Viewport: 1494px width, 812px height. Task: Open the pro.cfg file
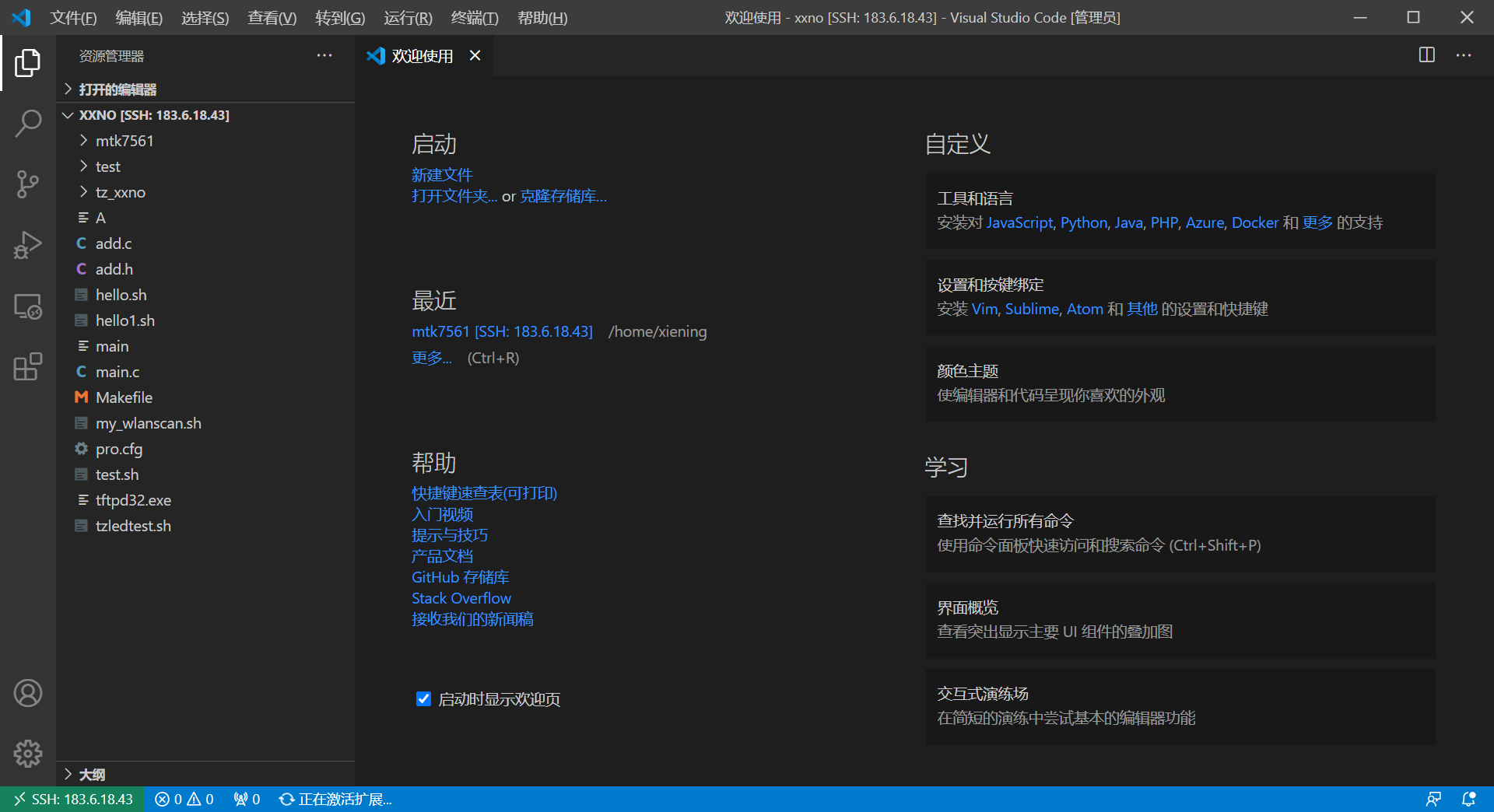click(205, 449)
